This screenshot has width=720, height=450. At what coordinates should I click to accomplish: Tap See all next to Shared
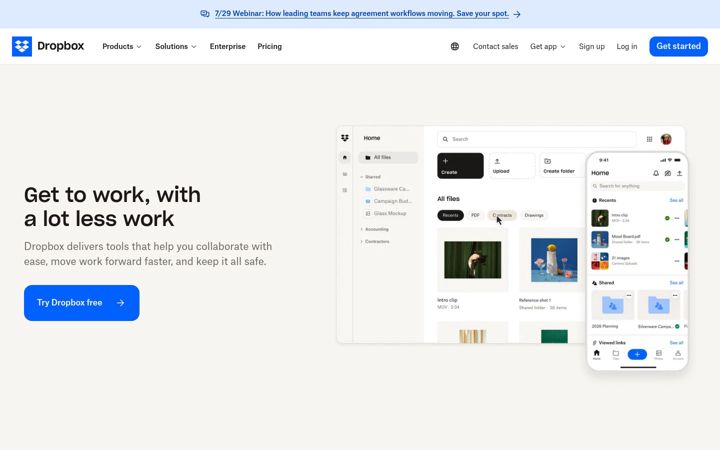676,283
